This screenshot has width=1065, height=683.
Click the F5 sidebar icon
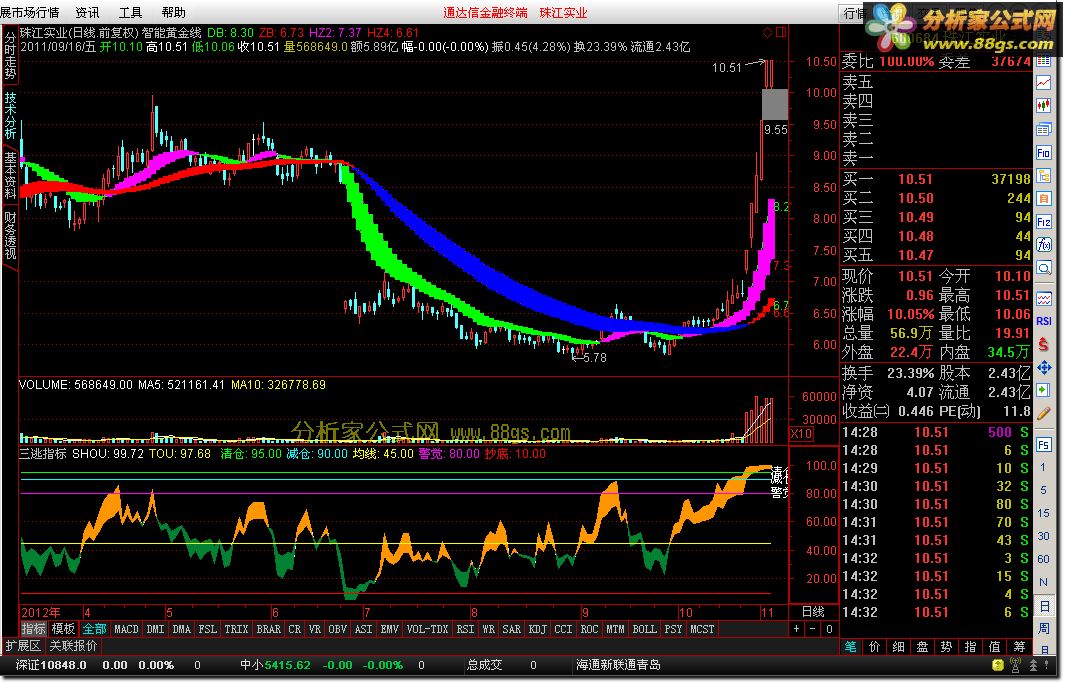1043,445
